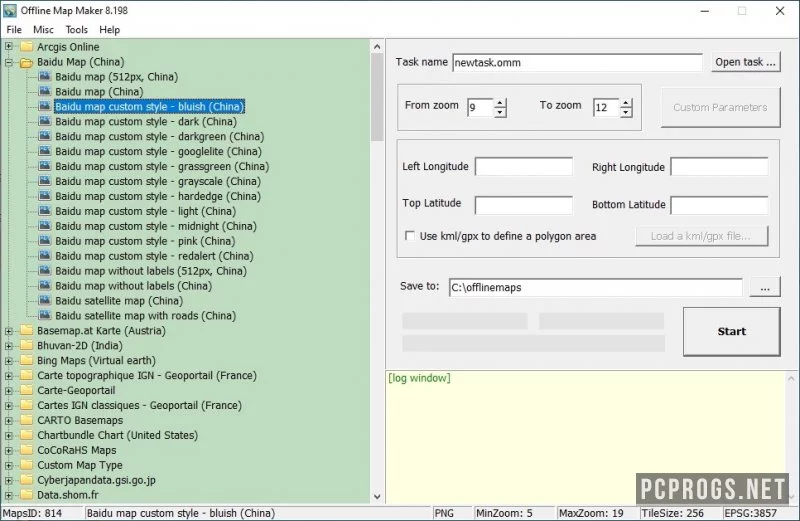Enable Use kml/gpx to define polygon area
Viewport: 800px width, 521px height.
tap(410, 236)
